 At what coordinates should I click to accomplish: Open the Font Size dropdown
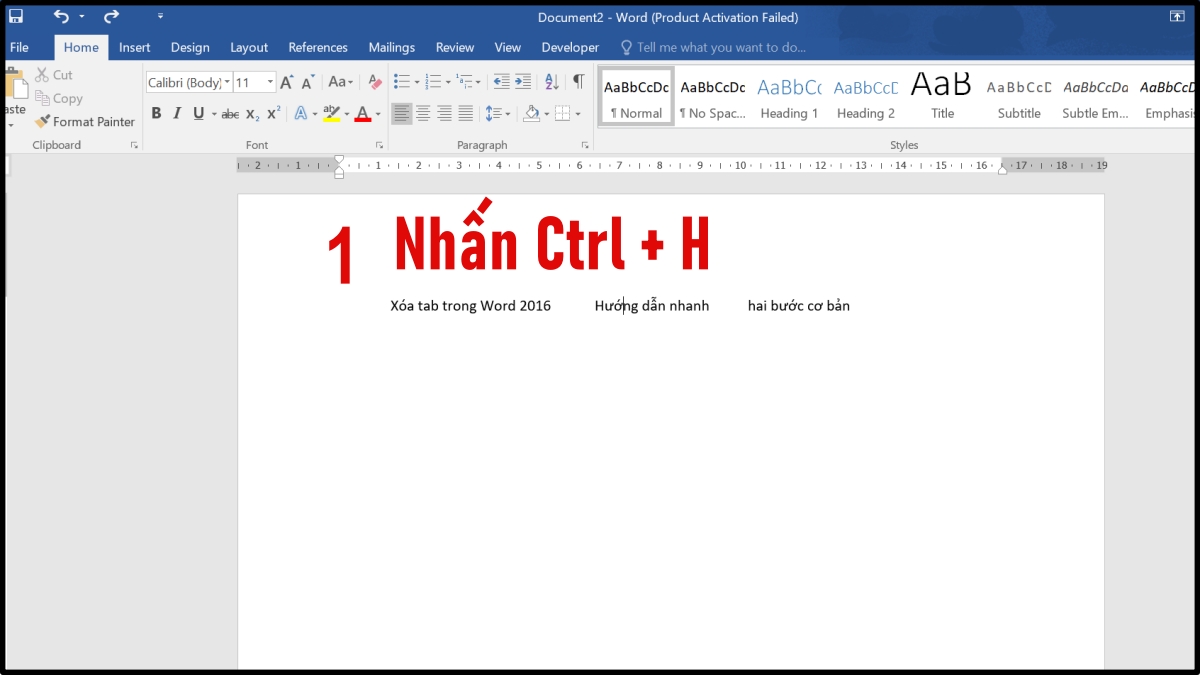[x=268, y=82]
